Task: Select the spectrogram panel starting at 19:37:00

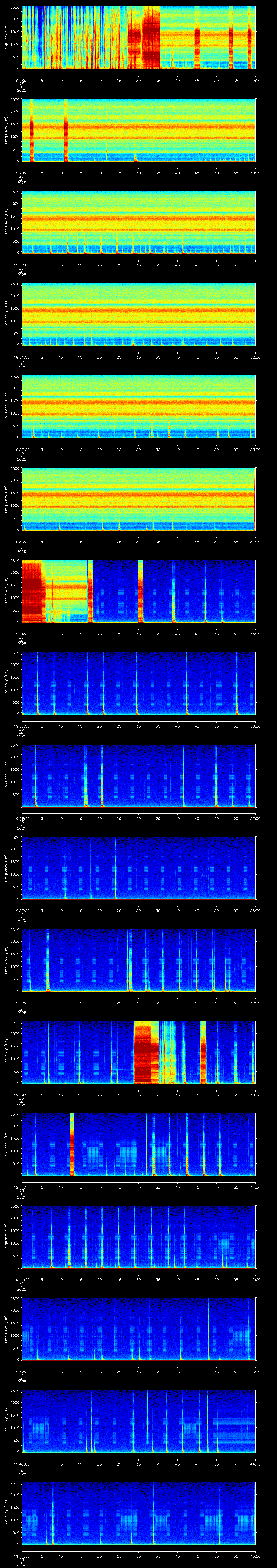Action: coord(138,868)
